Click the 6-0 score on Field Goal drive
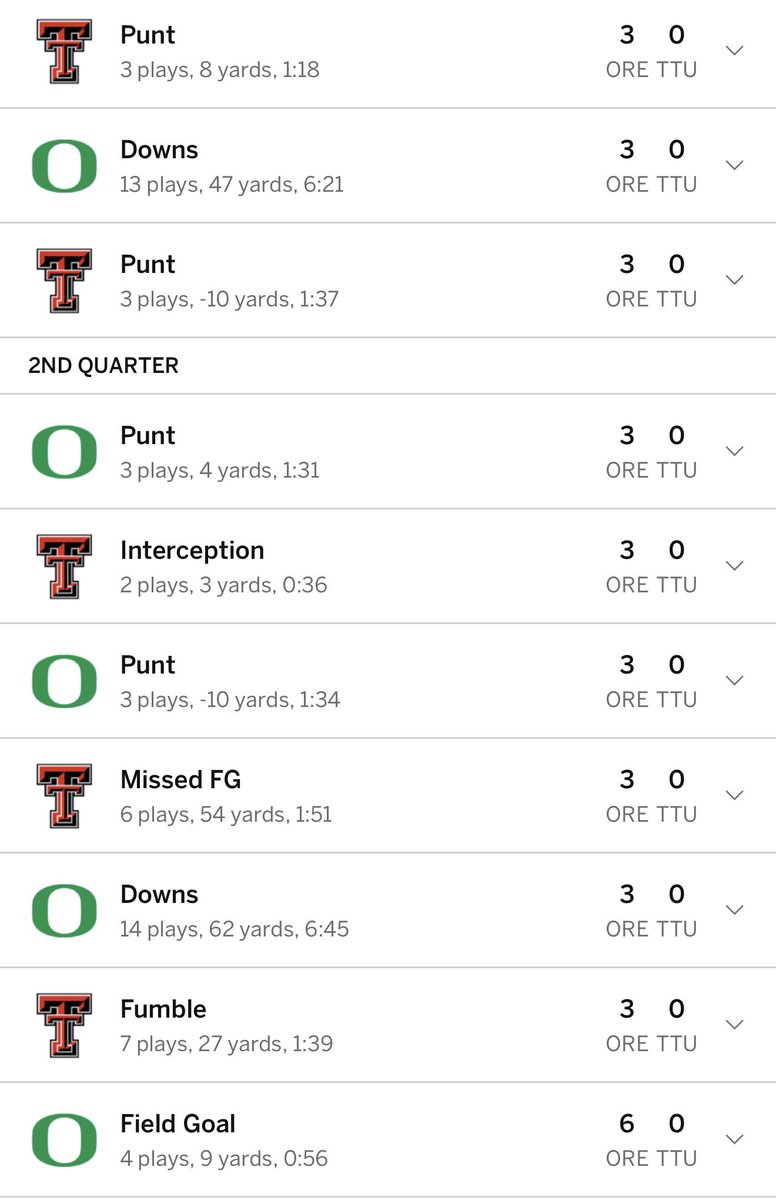This screenshot has height=1200, width=776. pos(651,1124)
